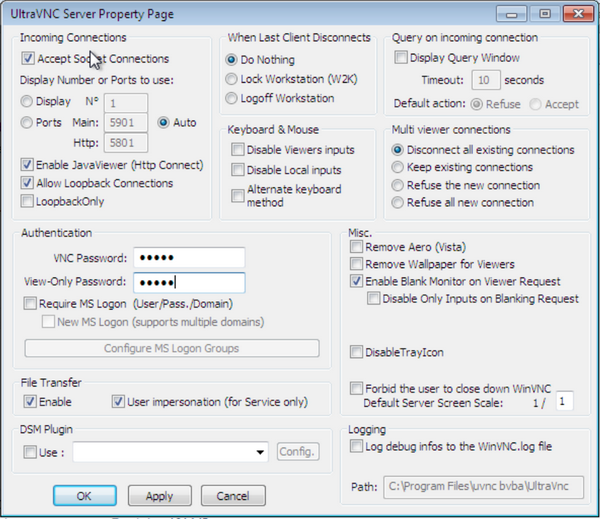Click the DSM Plugin Config. button
Image resolution: width=600 pixels, height=519 pixels.
[298, 452]
